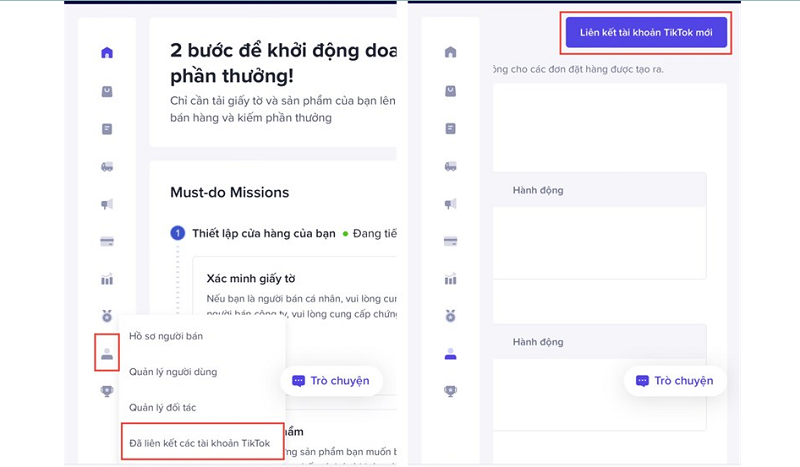The height and width of the screenshot is (467, 800).
Task: Open the Products list icon in left sidebar
Action: [107, 129]
